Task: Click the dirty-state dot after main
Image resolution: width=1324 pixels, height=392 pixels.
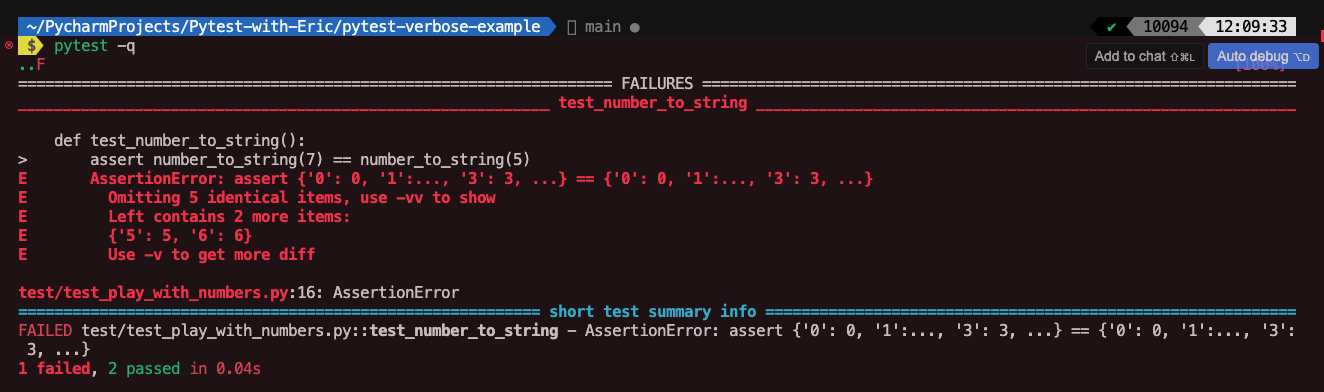Action: pos(636,27)
